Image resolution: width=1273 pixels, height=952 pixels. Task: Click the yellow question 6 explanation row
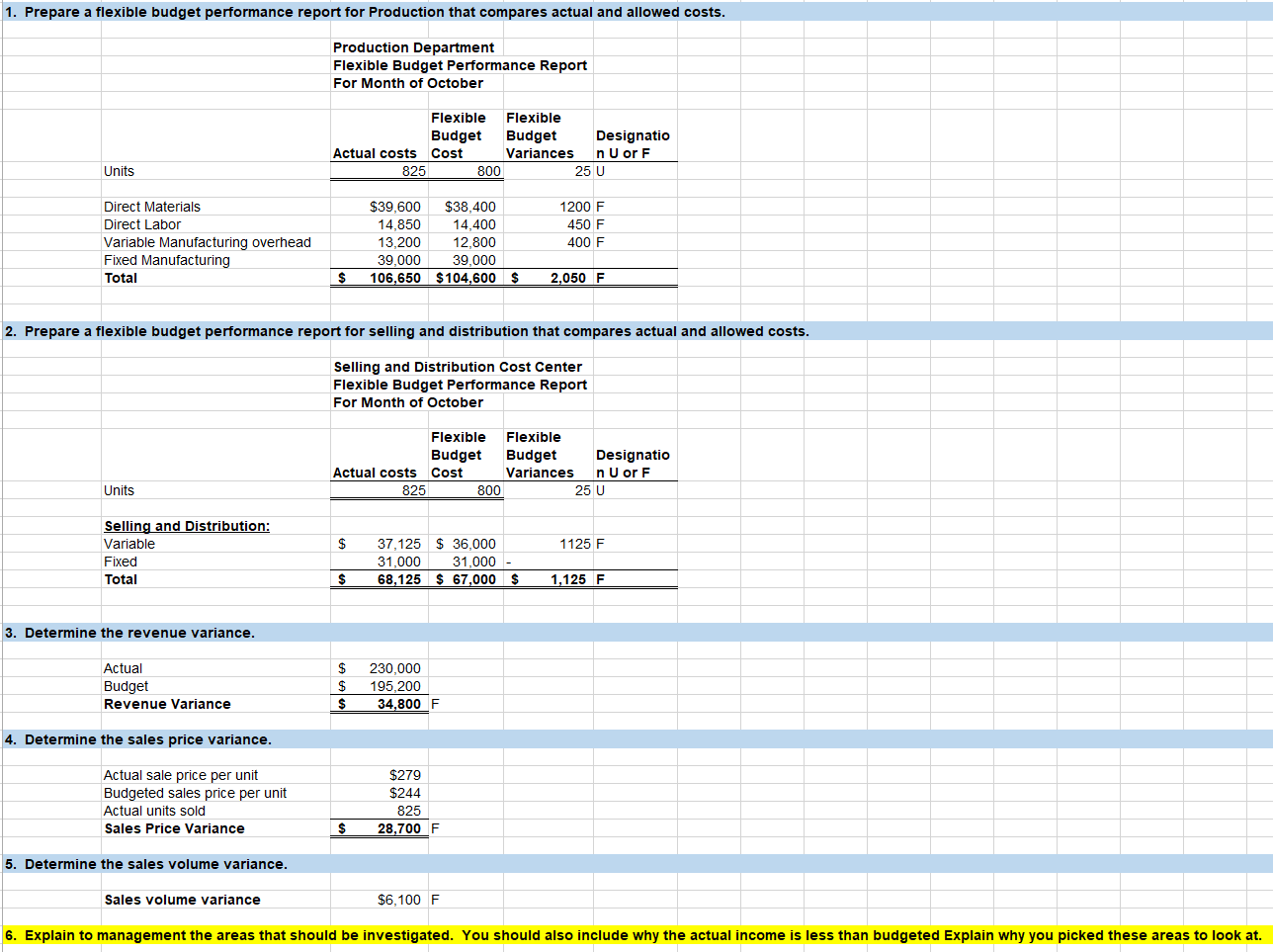click(636, 935)
